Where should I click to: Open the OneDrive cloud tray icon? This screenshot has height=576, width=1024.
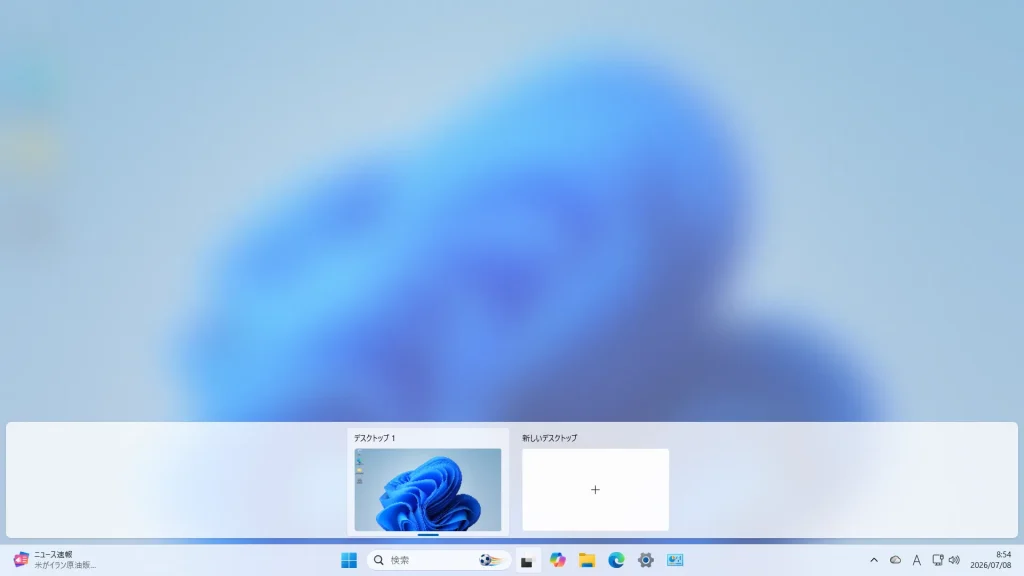[895, 560]
